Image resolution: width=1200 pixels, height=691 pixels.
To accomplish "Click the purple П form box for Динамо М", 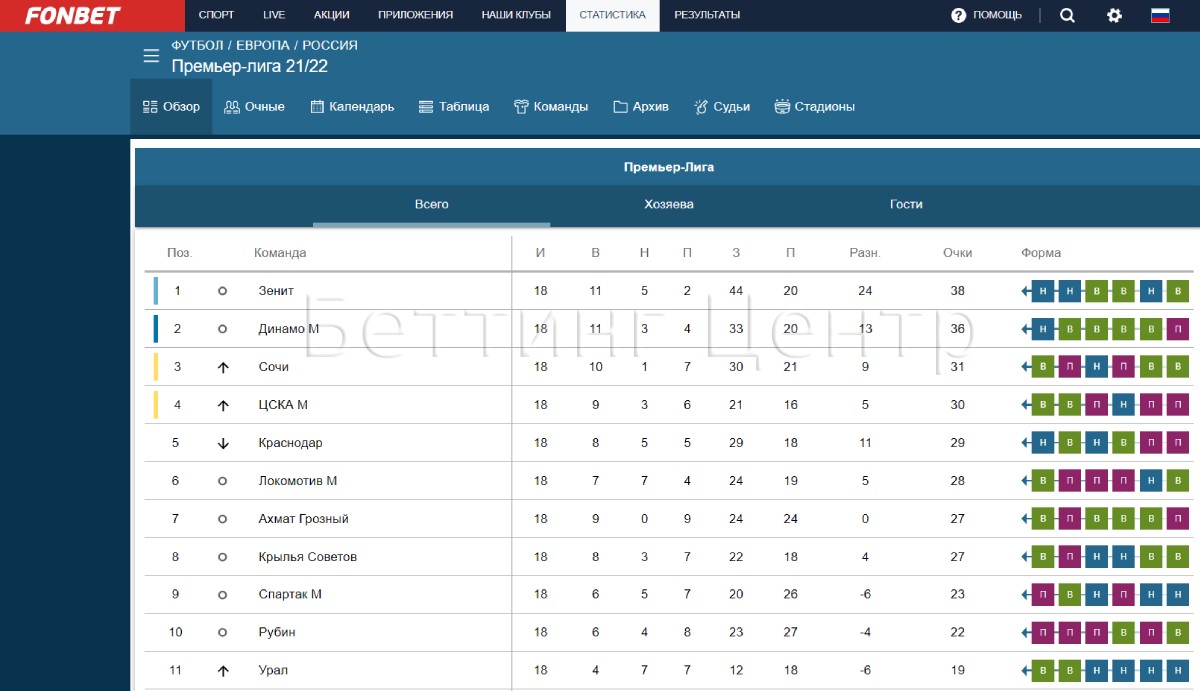I will (x=1178, y=329).
